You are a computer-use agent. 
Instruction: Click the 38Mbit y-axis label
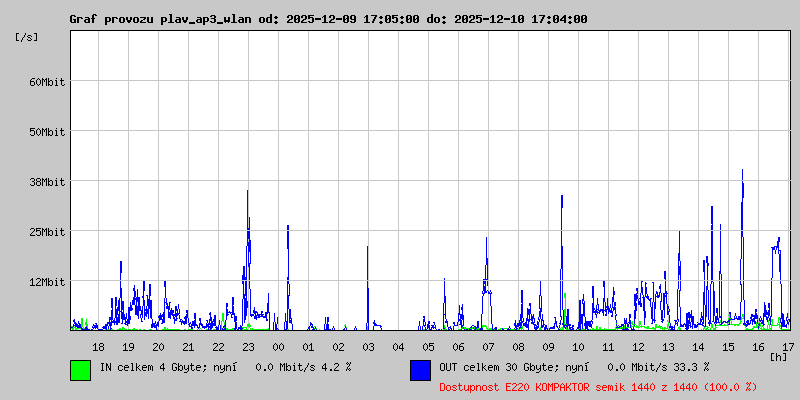(x=47, y=182)
